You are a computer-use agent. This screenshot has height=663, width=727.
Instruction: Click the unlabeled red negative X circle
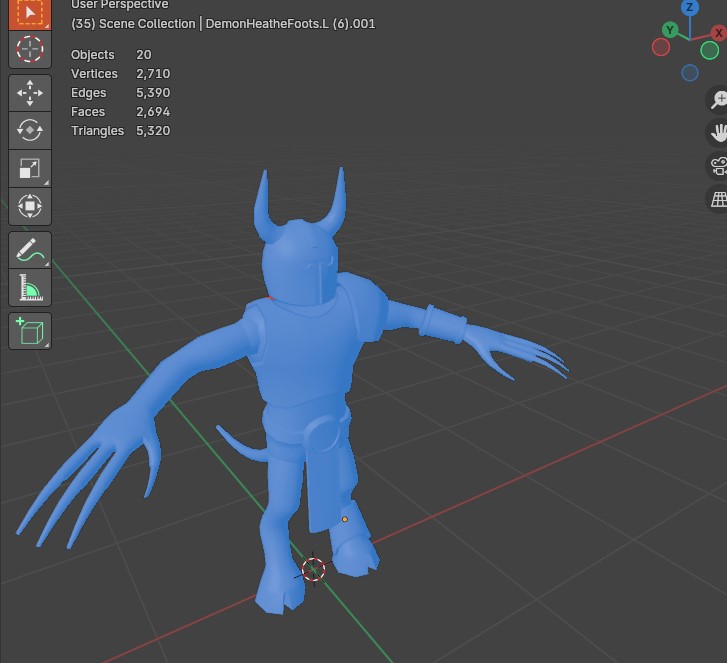point(661,47)
